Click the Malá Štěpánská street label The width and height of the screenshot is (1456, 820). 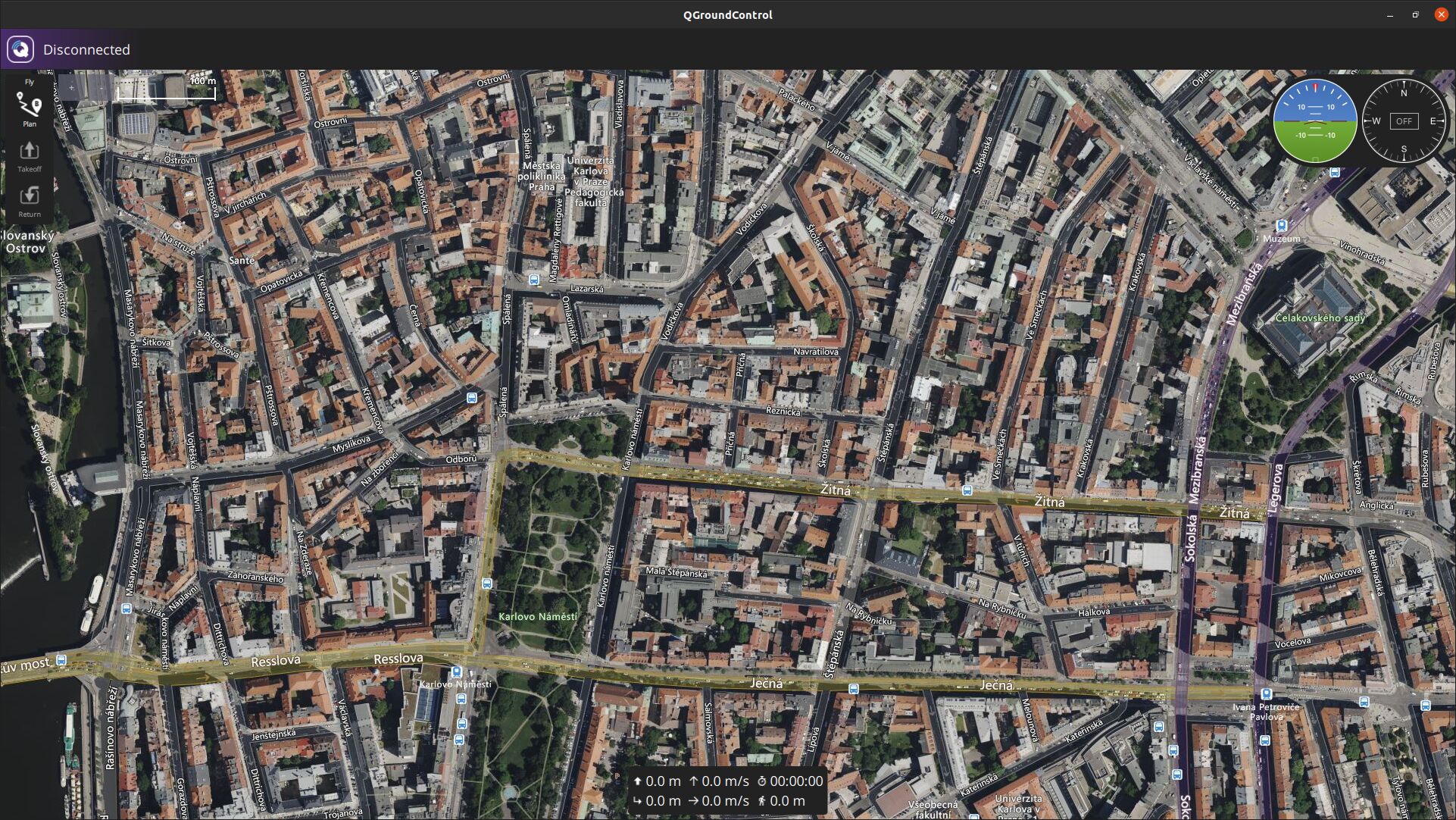click(x=676, y=572)
